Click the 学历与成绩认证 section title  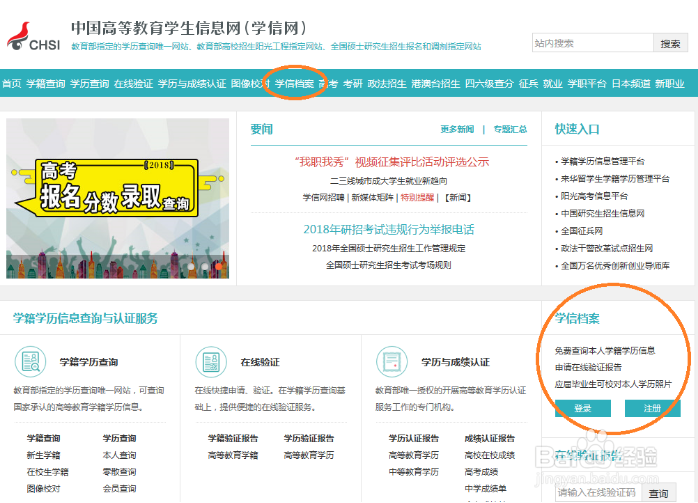pos(455,362)
